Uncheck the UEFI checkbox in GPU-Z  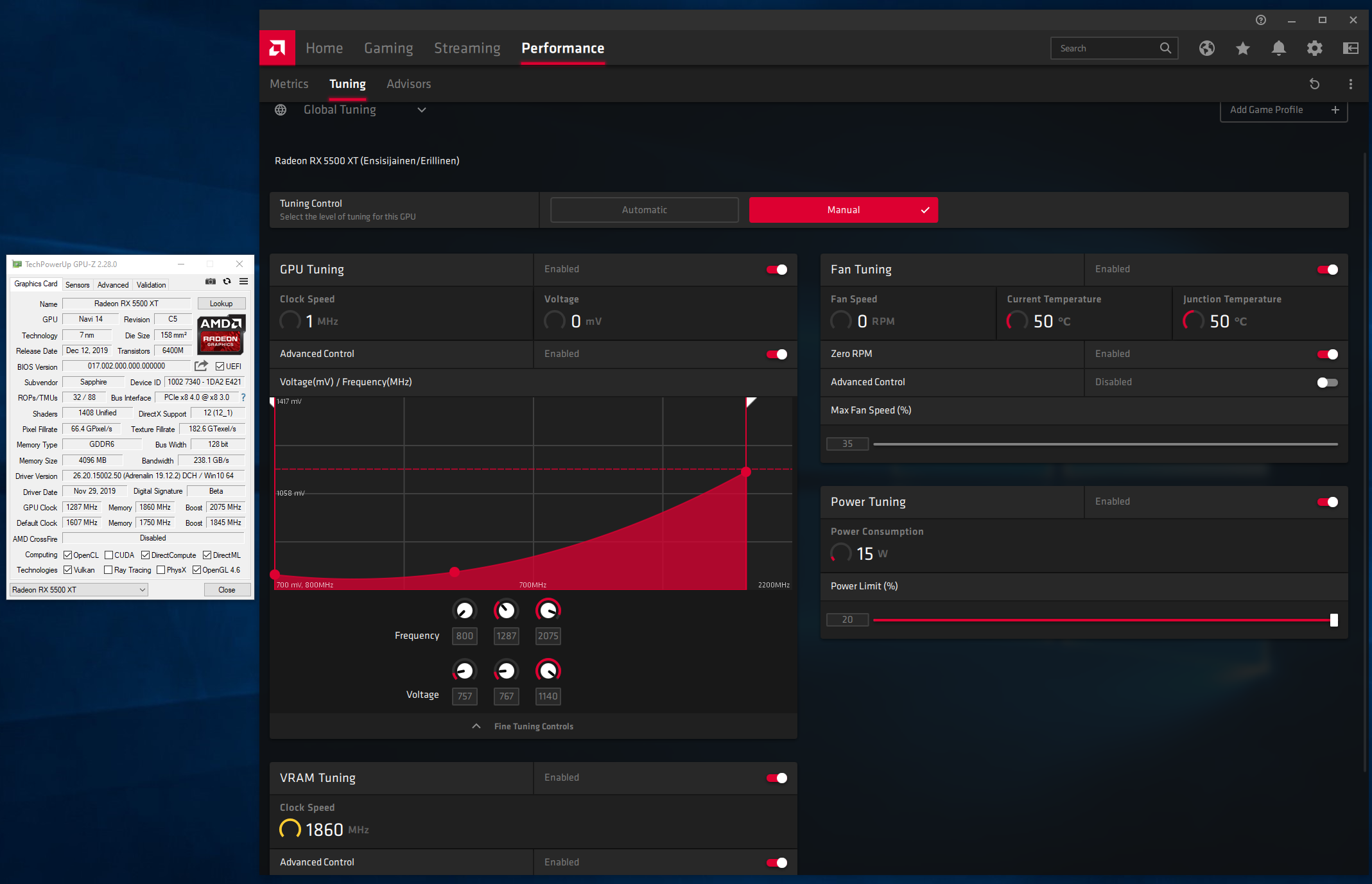tap(220, 367)
